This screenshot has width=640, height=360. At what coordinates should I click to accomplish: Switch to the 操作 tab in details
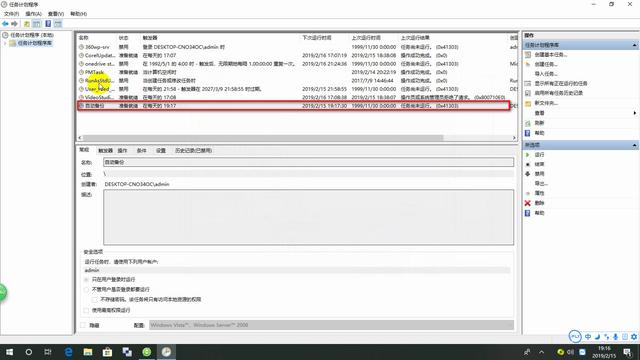click(122, 151)
